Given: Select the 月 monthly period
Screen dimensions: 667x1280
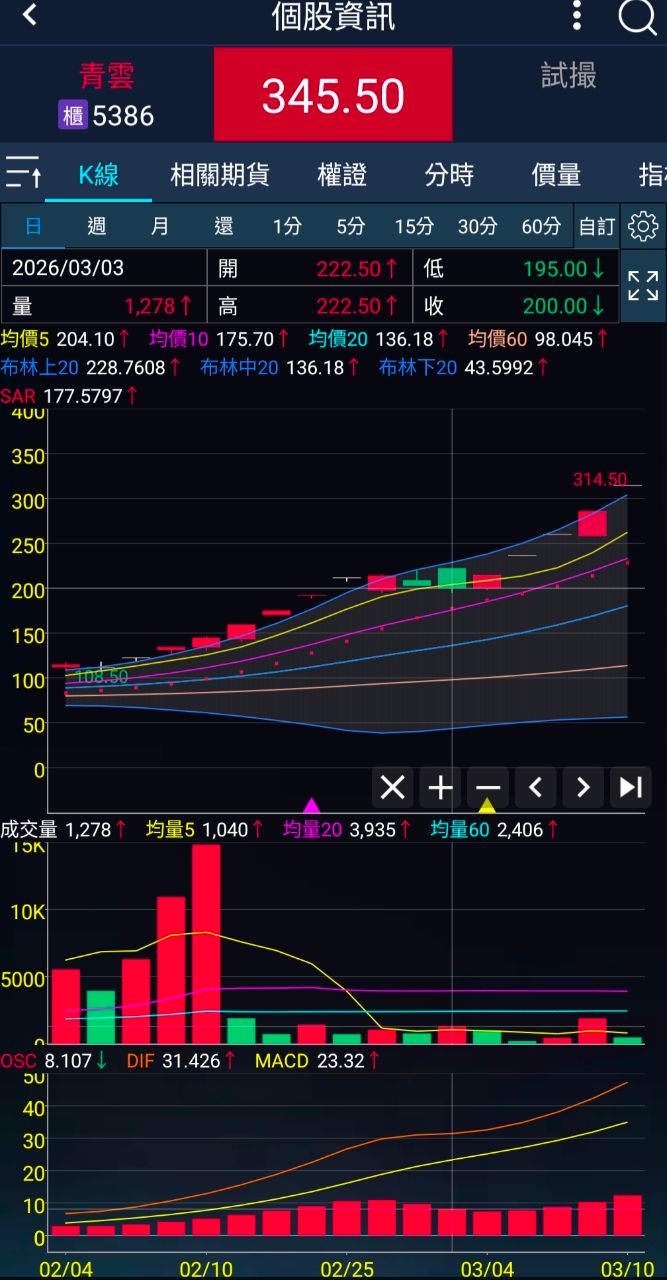Looking at the screenshot, I should pyautogui.click(x=160, y=226).
